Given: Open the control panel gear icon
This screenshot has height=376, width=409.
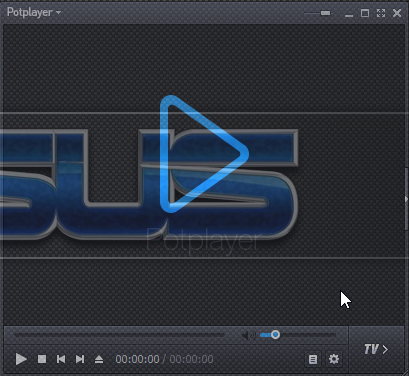Looking at the screenshot, I should tap(334, 359).
